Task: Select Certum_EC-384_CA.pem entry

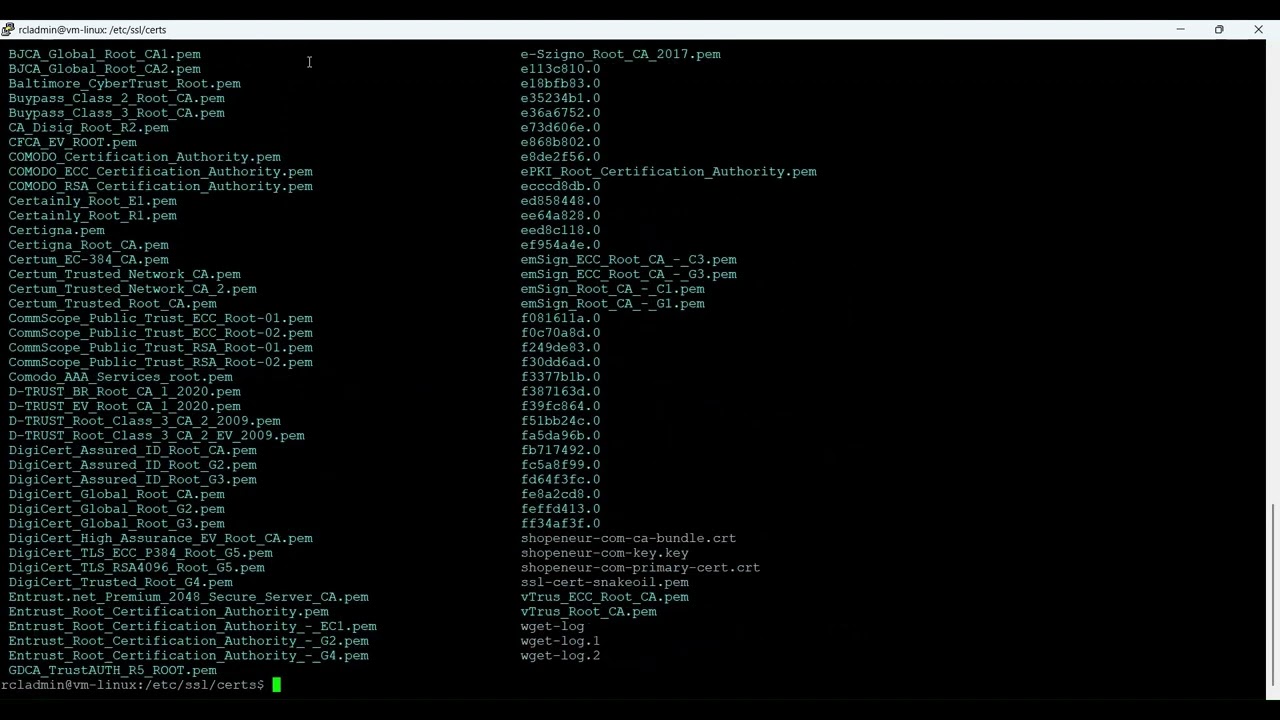Action: 89,260
